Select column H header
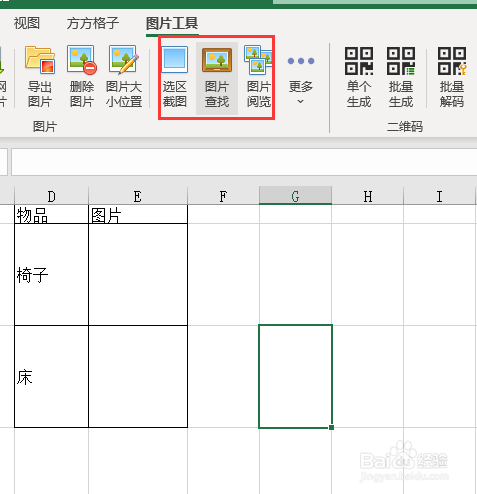 [x=367, y=196]
